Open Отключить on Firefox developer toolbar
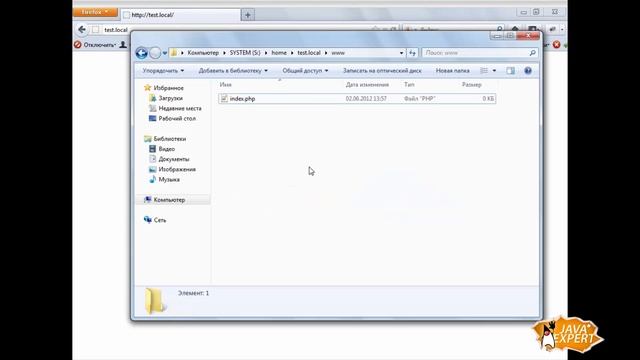The image size is (640, 360). pos(99,44)
